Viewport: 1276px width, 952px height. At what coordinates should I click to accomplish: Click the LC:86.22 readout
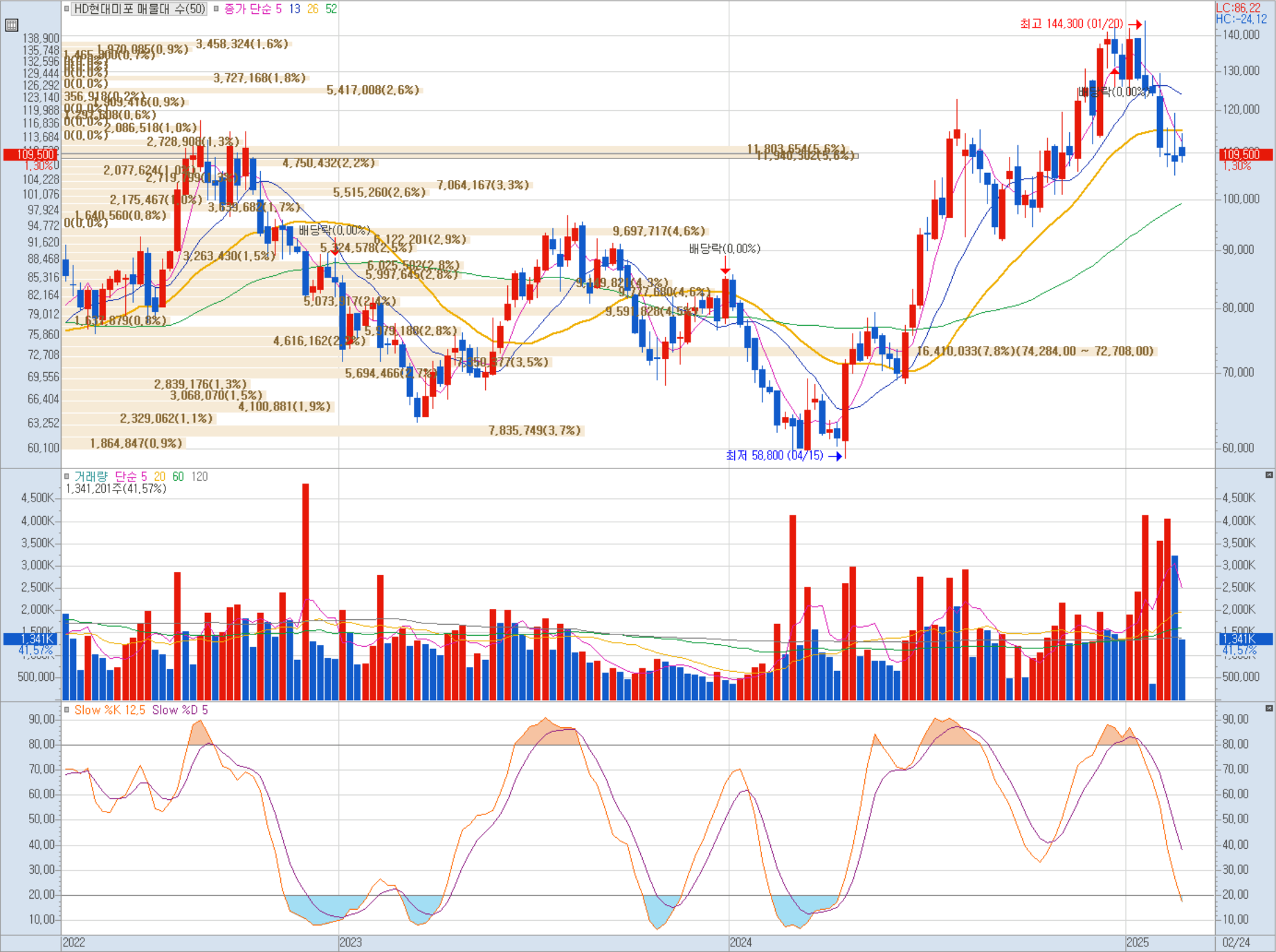[x=1239, y=8]
